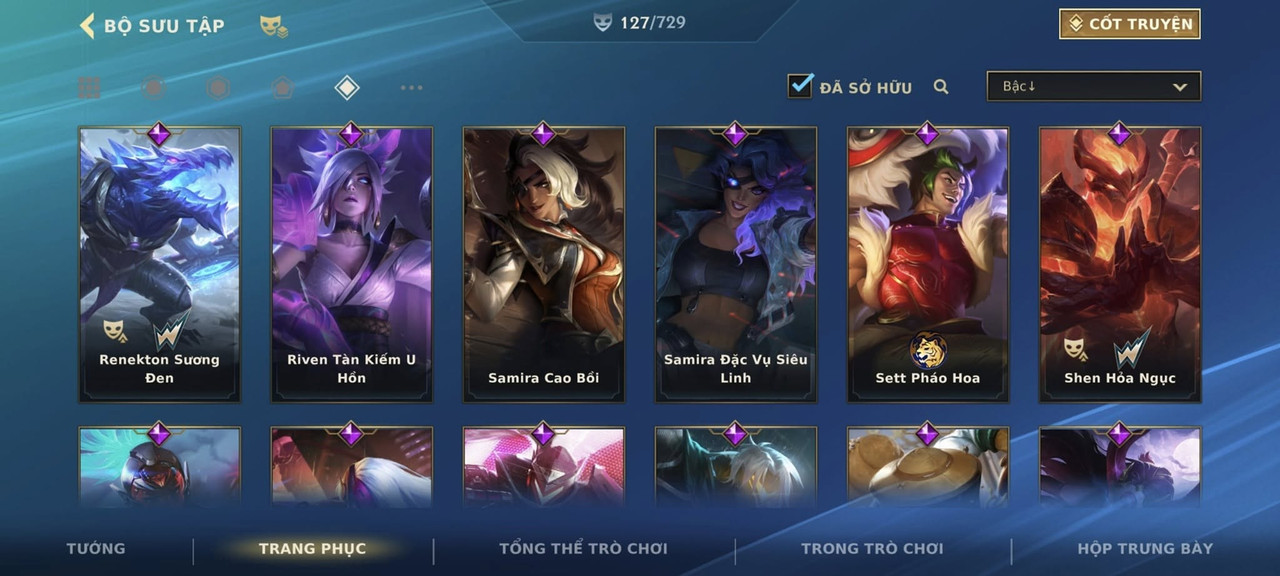Open the three-dots more filters icon

coord(411,88)
